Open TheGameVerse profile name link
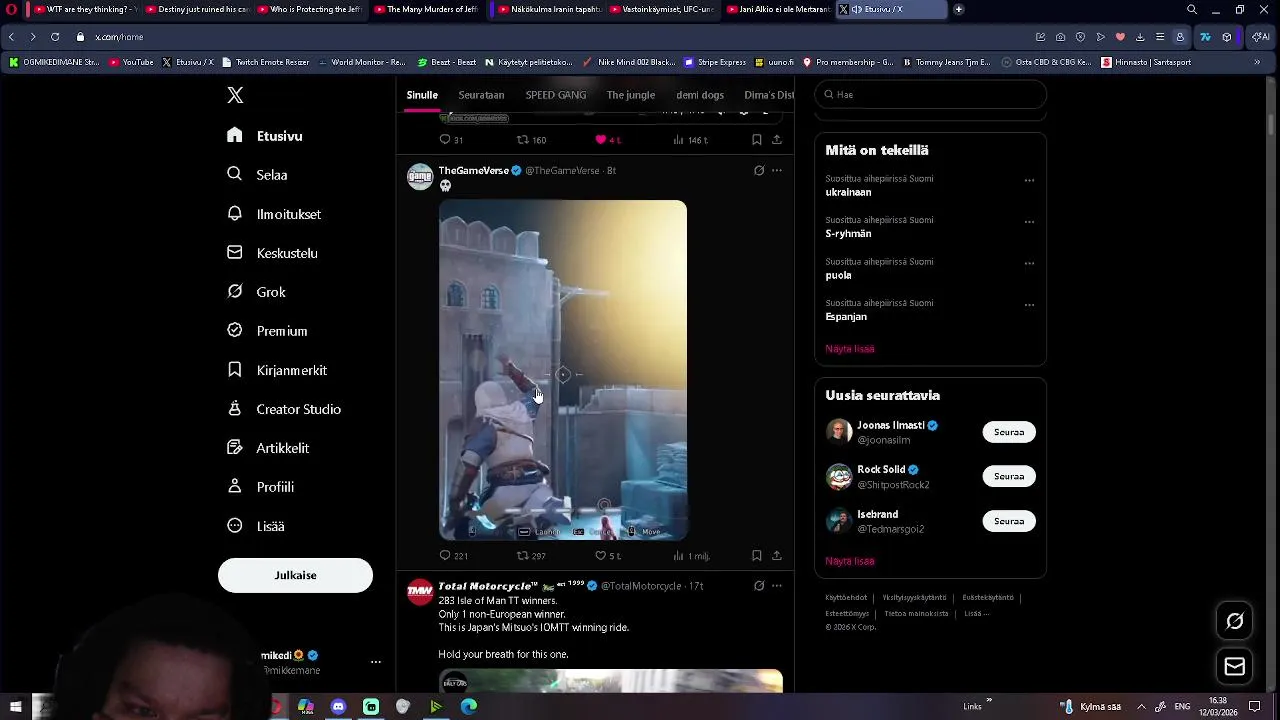 point(474,171)
